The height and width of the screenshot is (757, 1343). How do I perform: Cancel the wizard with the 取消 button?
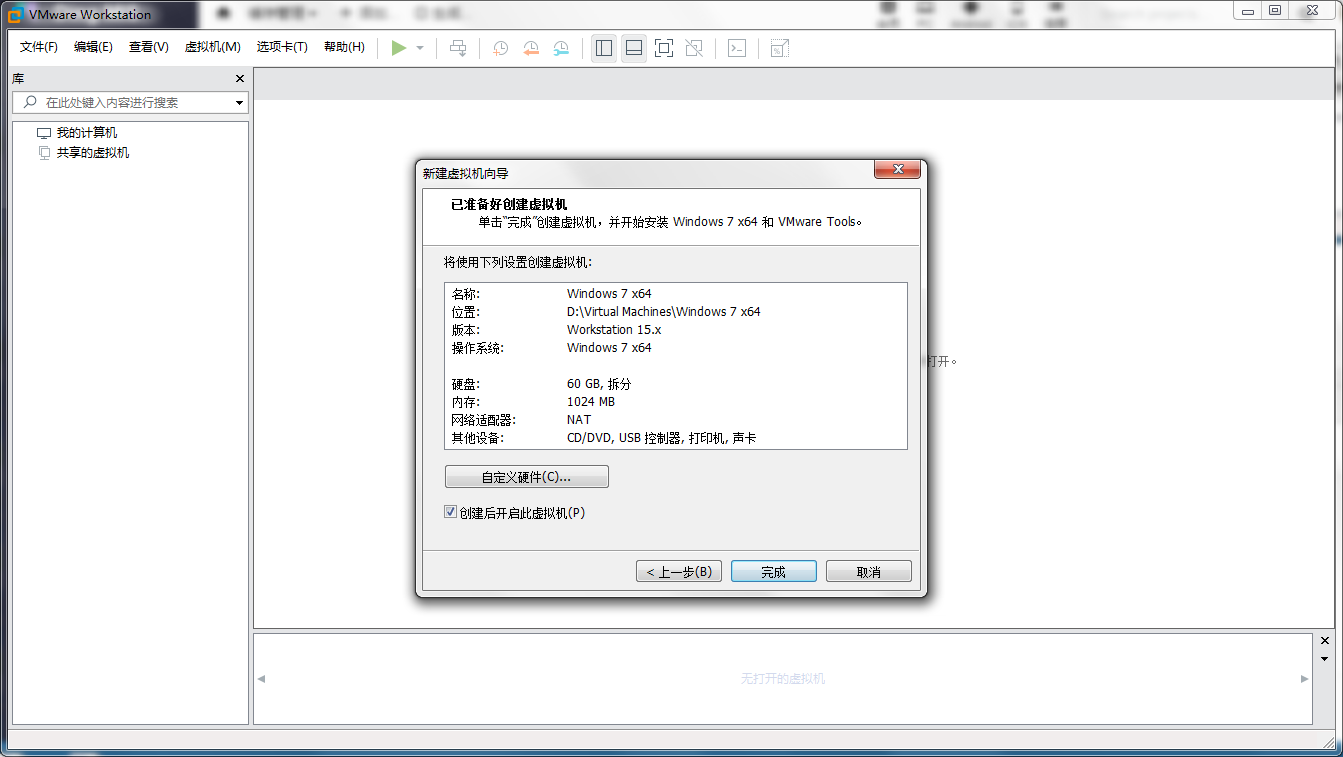(869, 572)
